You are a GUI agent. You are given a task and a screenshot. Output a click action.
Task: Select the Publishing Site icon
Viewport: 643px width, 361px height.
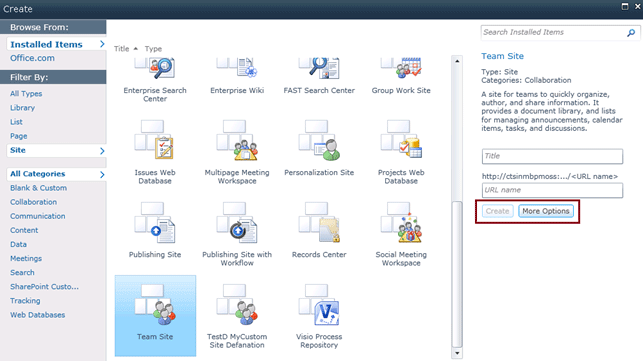click(155, 222)
